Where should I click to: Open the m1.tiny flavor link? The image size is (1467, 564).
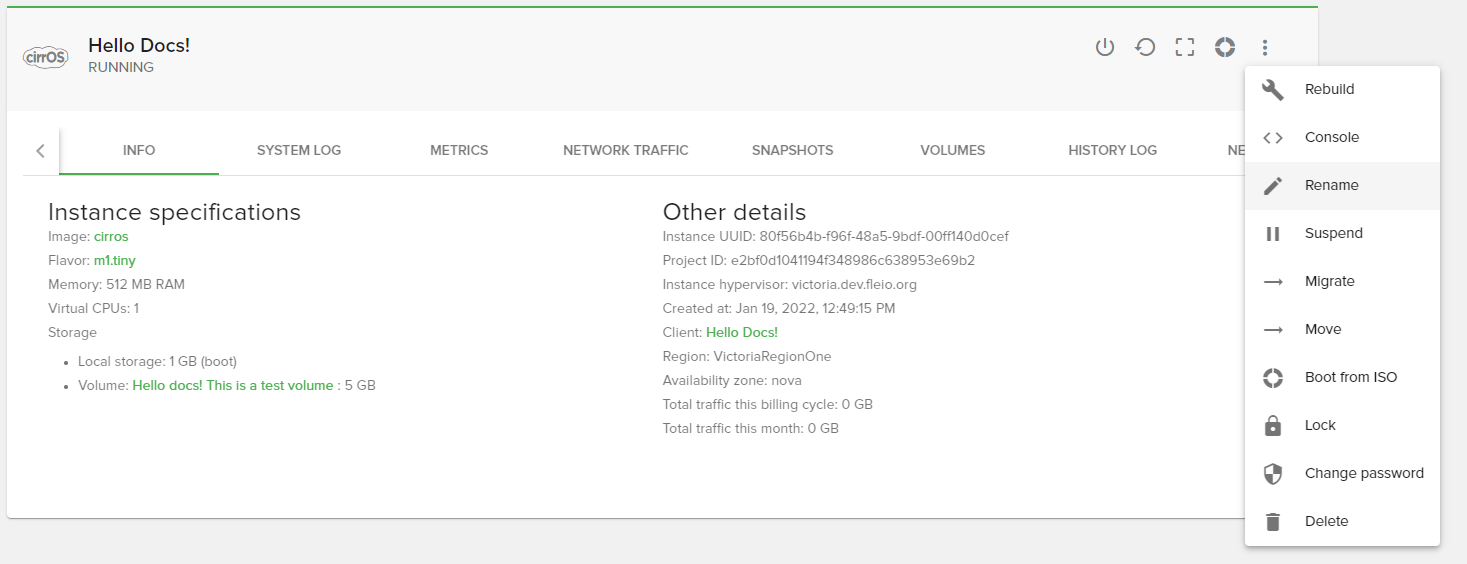(x=114, y=261)
